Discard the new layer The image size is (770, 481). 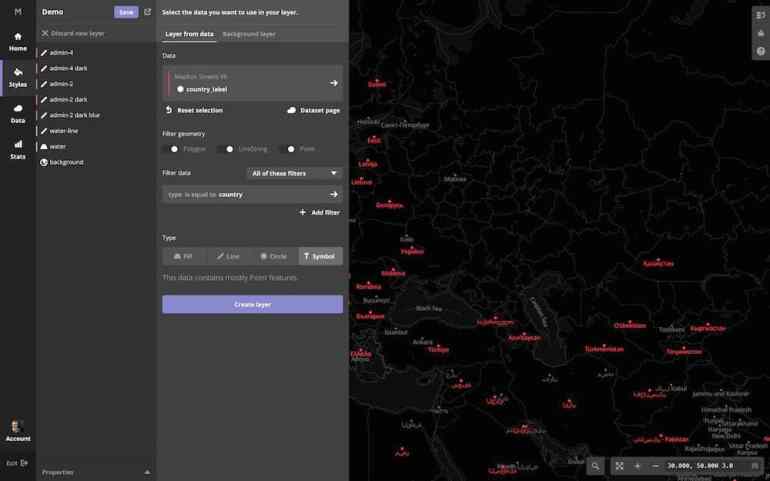click(73, 33)
